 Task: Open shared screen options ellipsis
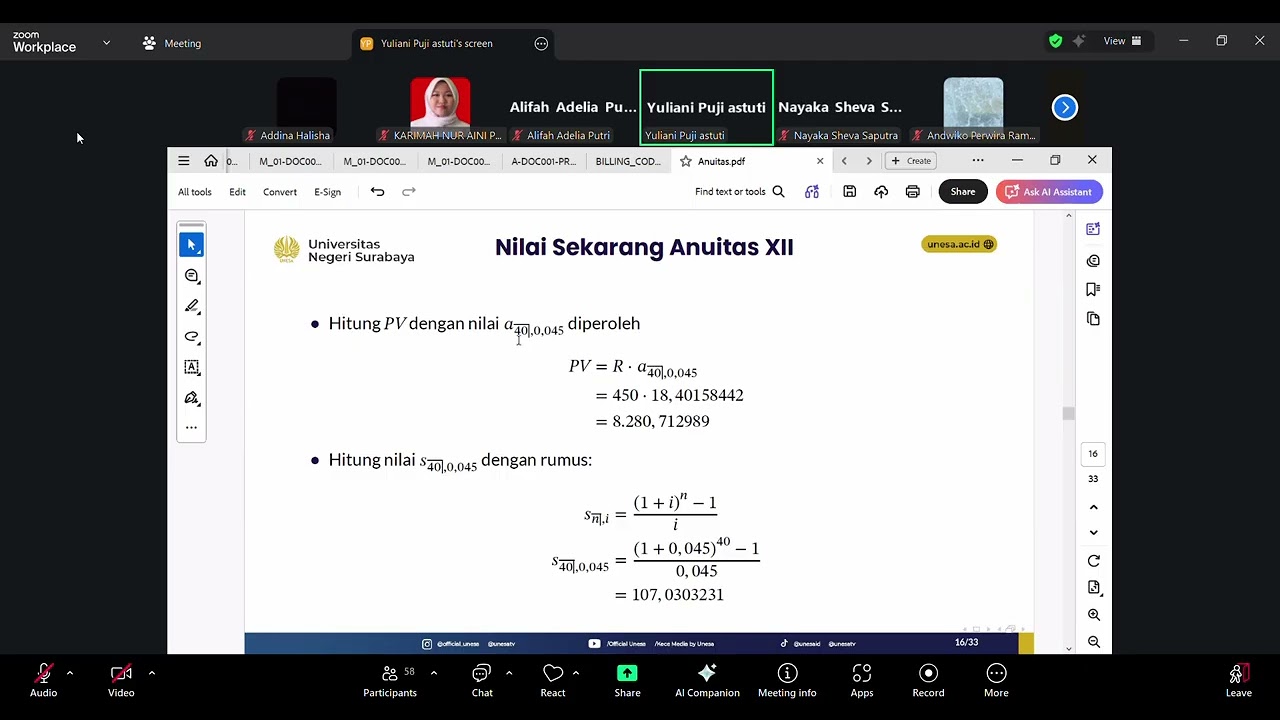click(541, 43)
